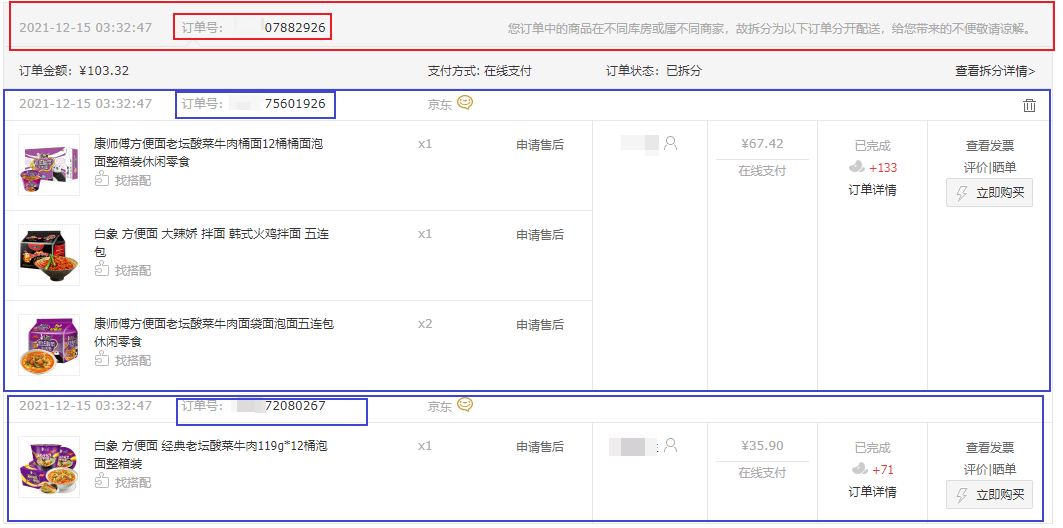Click 支付方式: 在线支付 text
1063x528 pixels.
coord(479,70)
